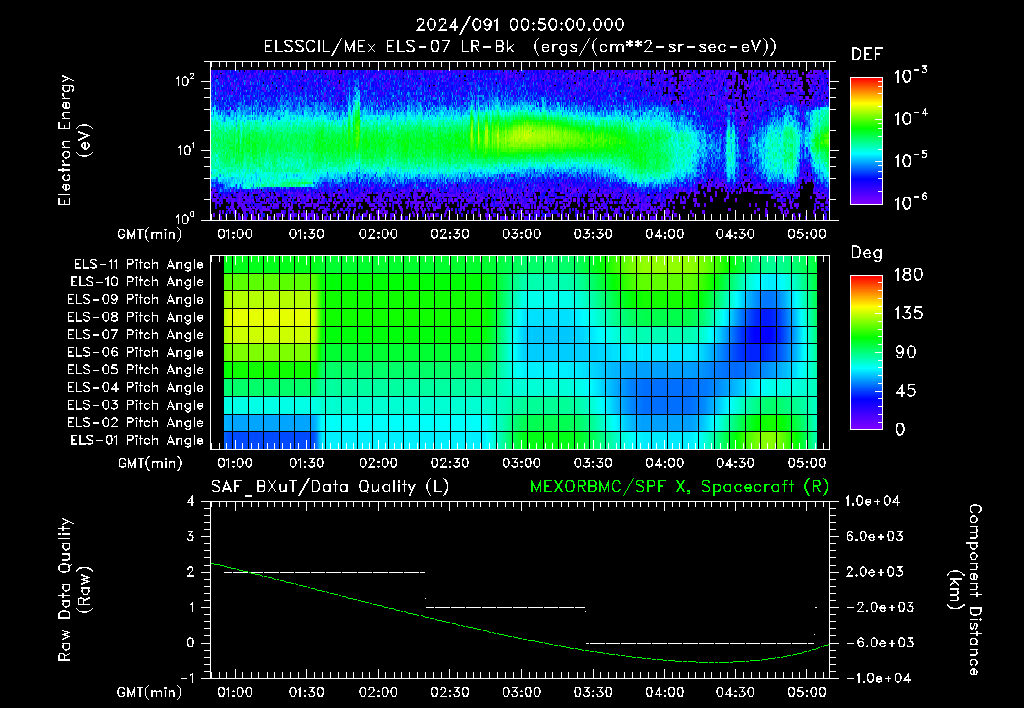This screenshot has height=708, width=1024.
Task: Click the 10^-6 value on DEF scale
Action: (x=910, y=202)
